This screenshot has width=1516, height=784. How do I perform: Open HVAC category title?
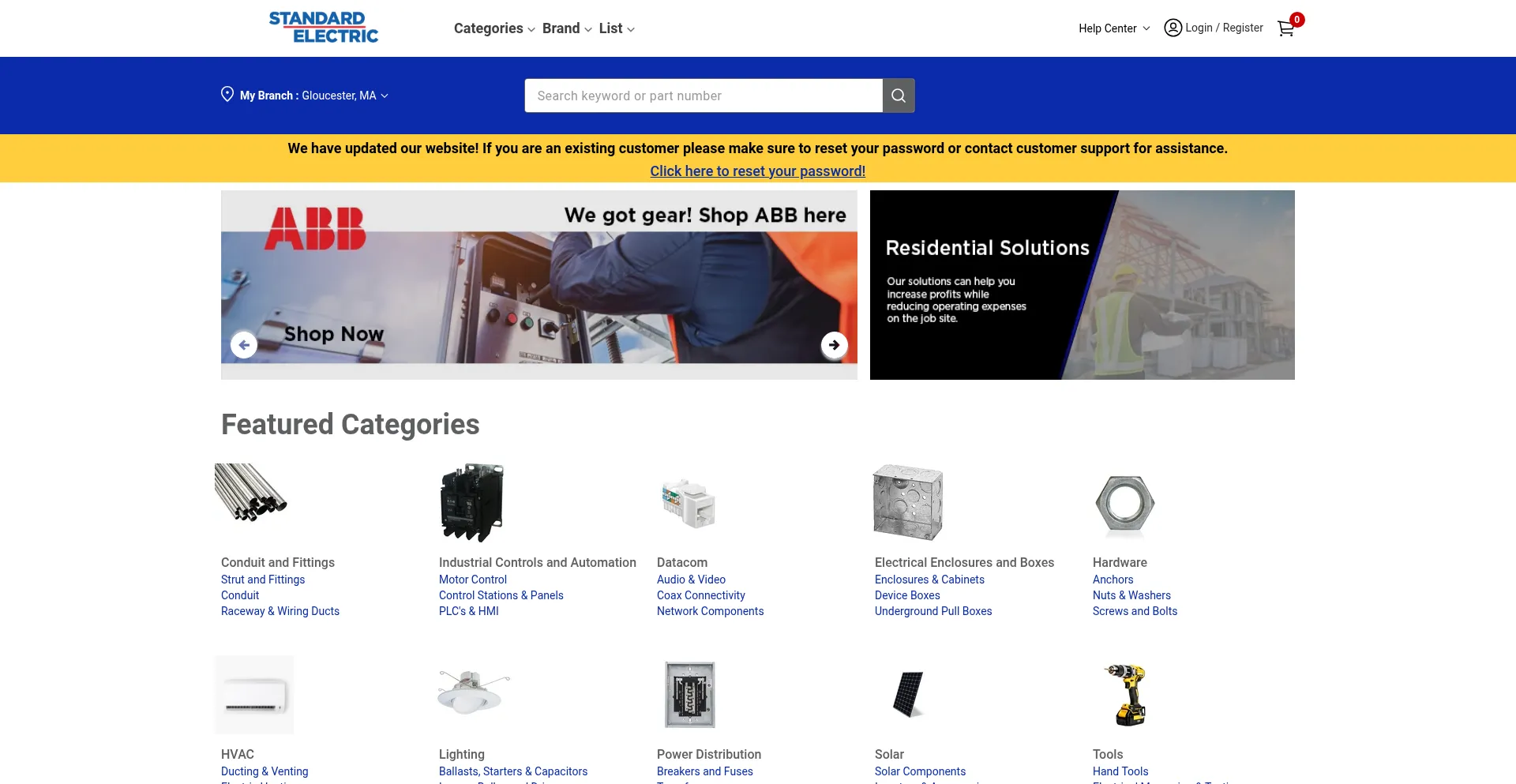(238, 754)
